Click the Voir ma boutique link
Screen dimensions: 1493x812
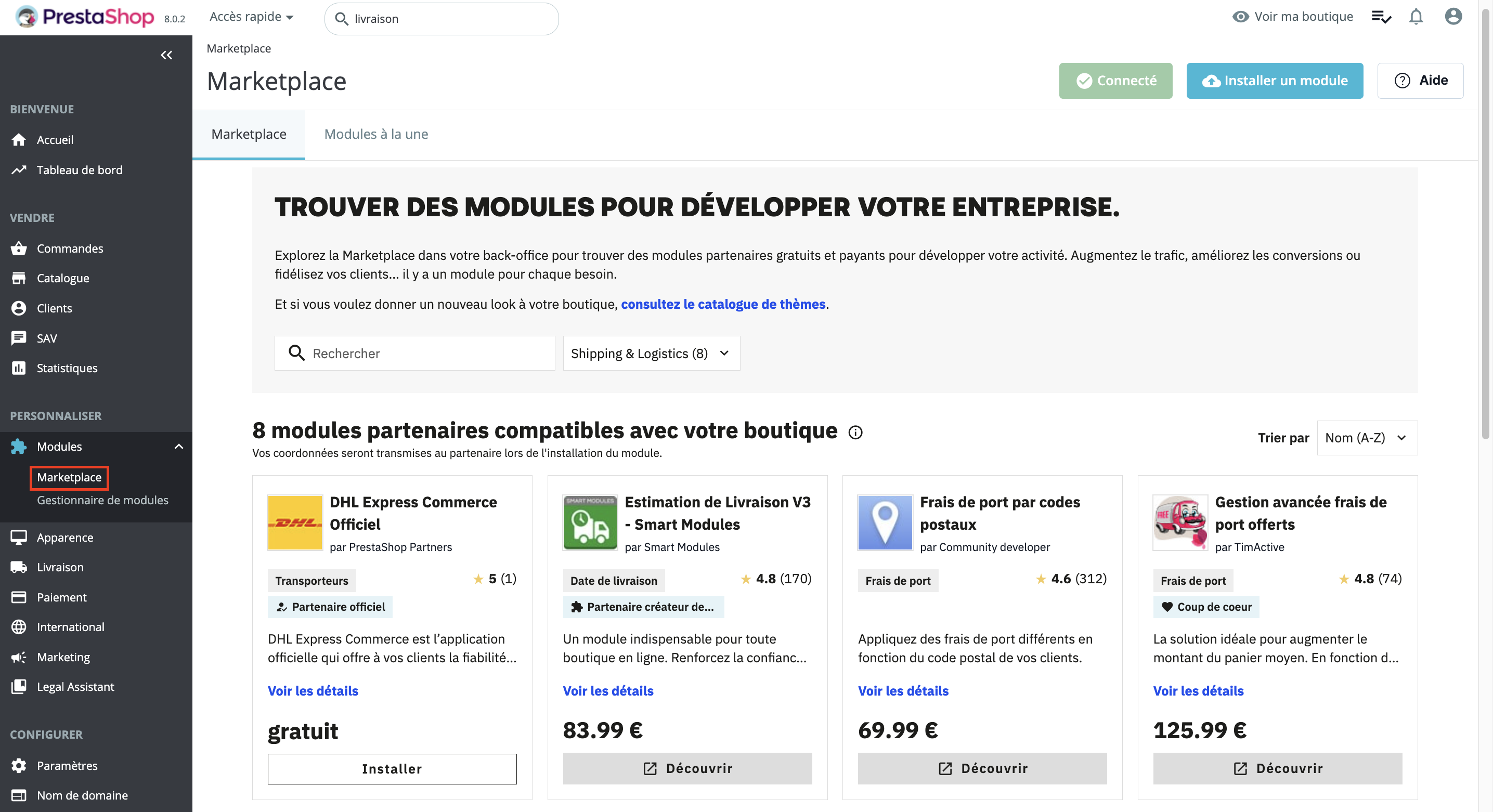pos(1304,17)
